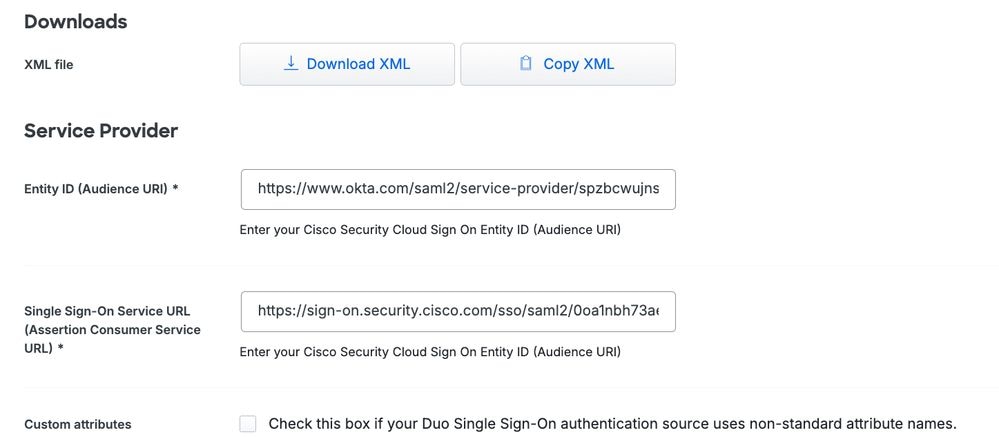Click the Service Provider section heading
Viewport: 999px width, 437px height.
click(x=101, y=131)
